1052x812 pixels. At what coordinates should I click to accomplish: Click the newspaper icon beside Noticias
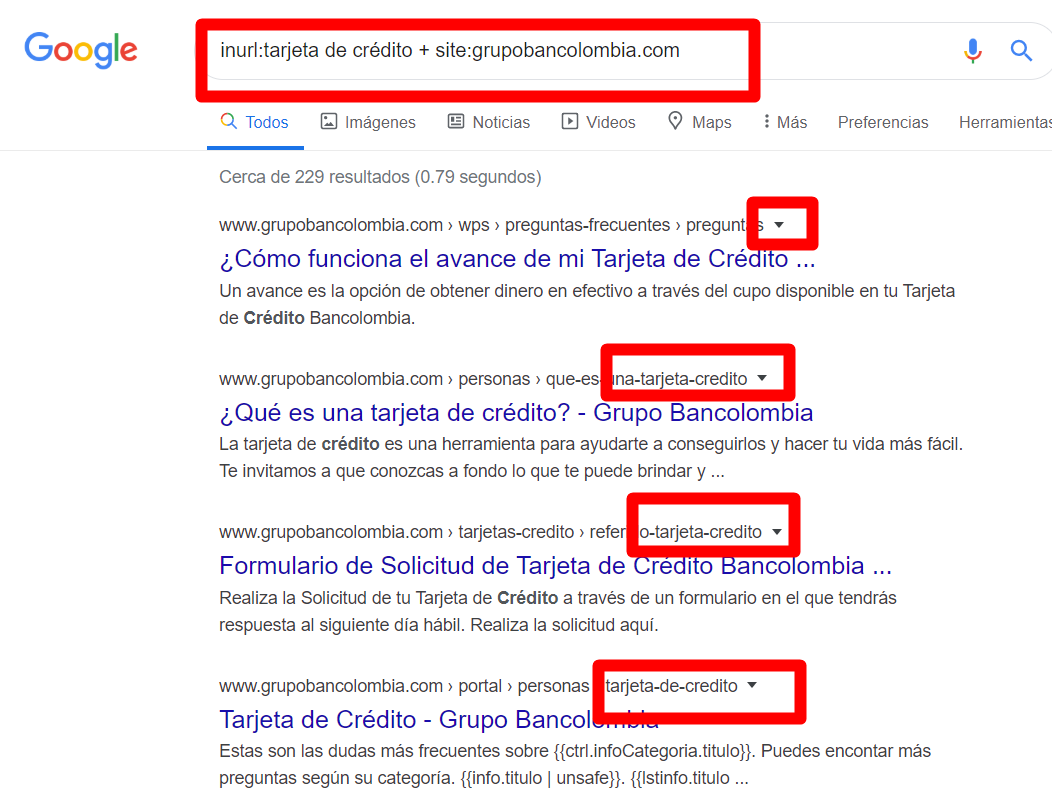[457, 121]
